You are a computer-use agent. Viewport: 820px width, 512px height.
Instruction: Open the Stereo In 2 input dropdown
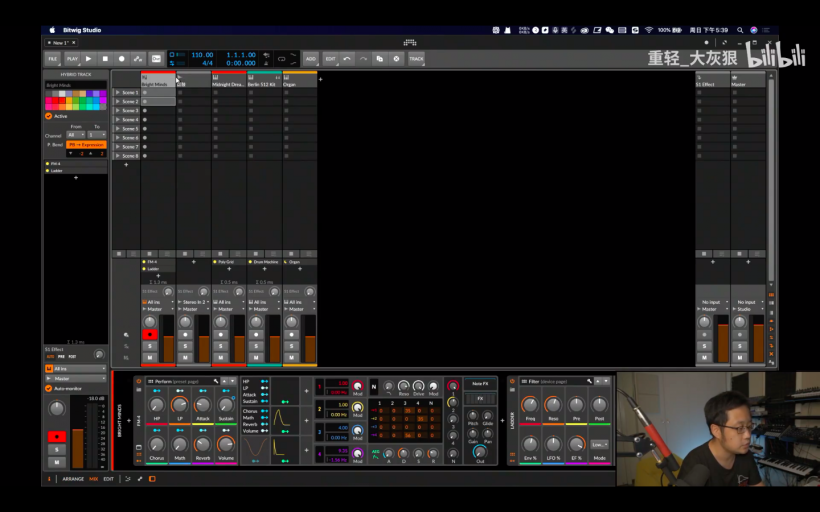click(x=193, y=302)
